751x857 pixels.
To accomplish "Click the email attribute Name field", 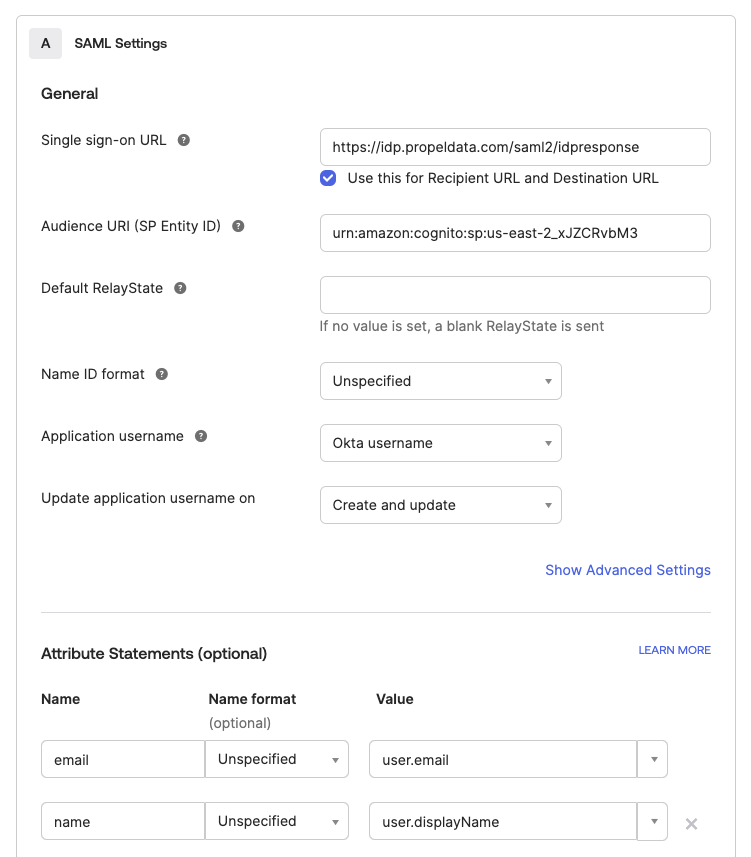I will [122, 759].
